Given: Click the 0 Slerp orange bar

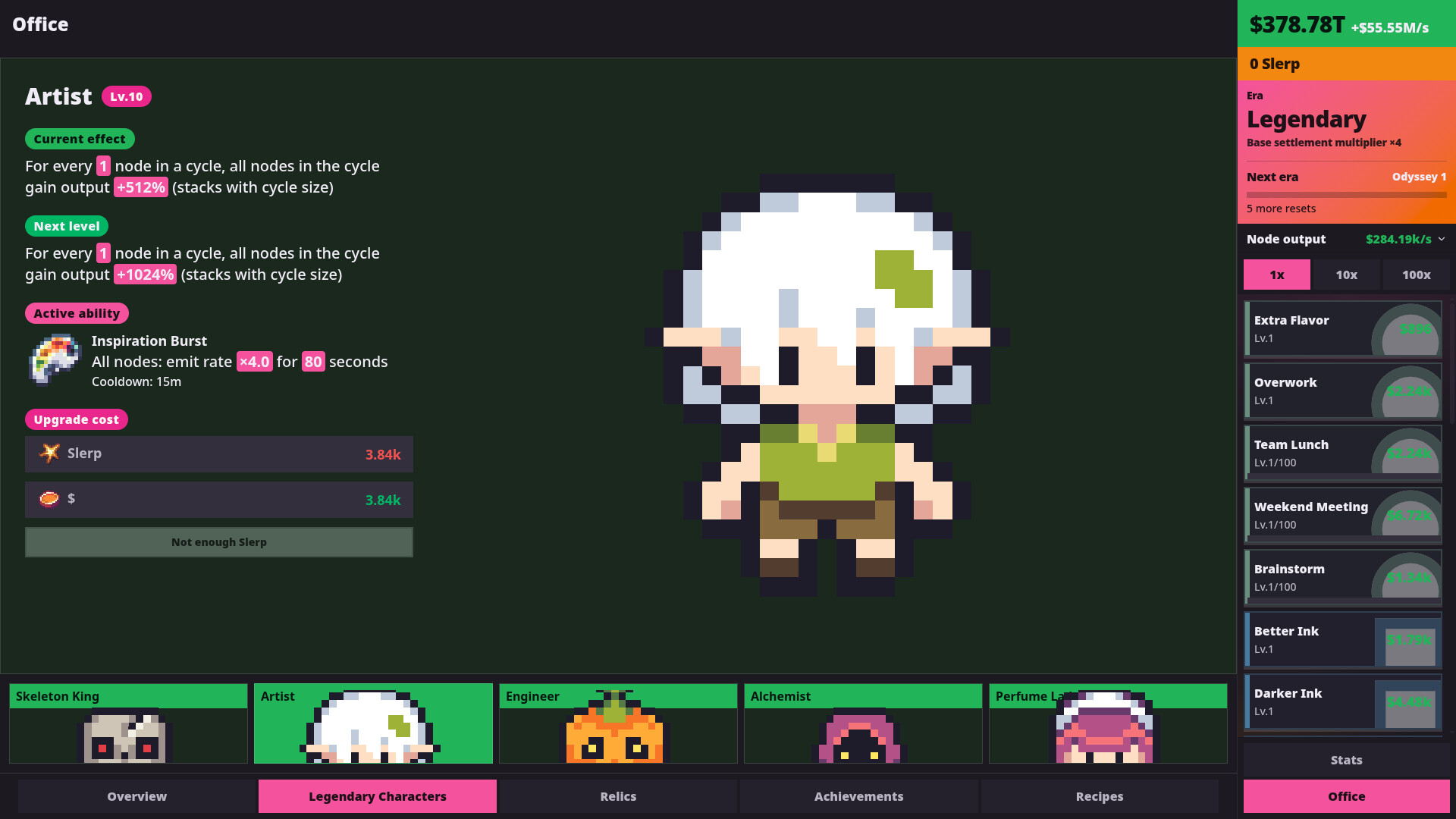Looking at the screenshot, I should (x=1347, y=64).
